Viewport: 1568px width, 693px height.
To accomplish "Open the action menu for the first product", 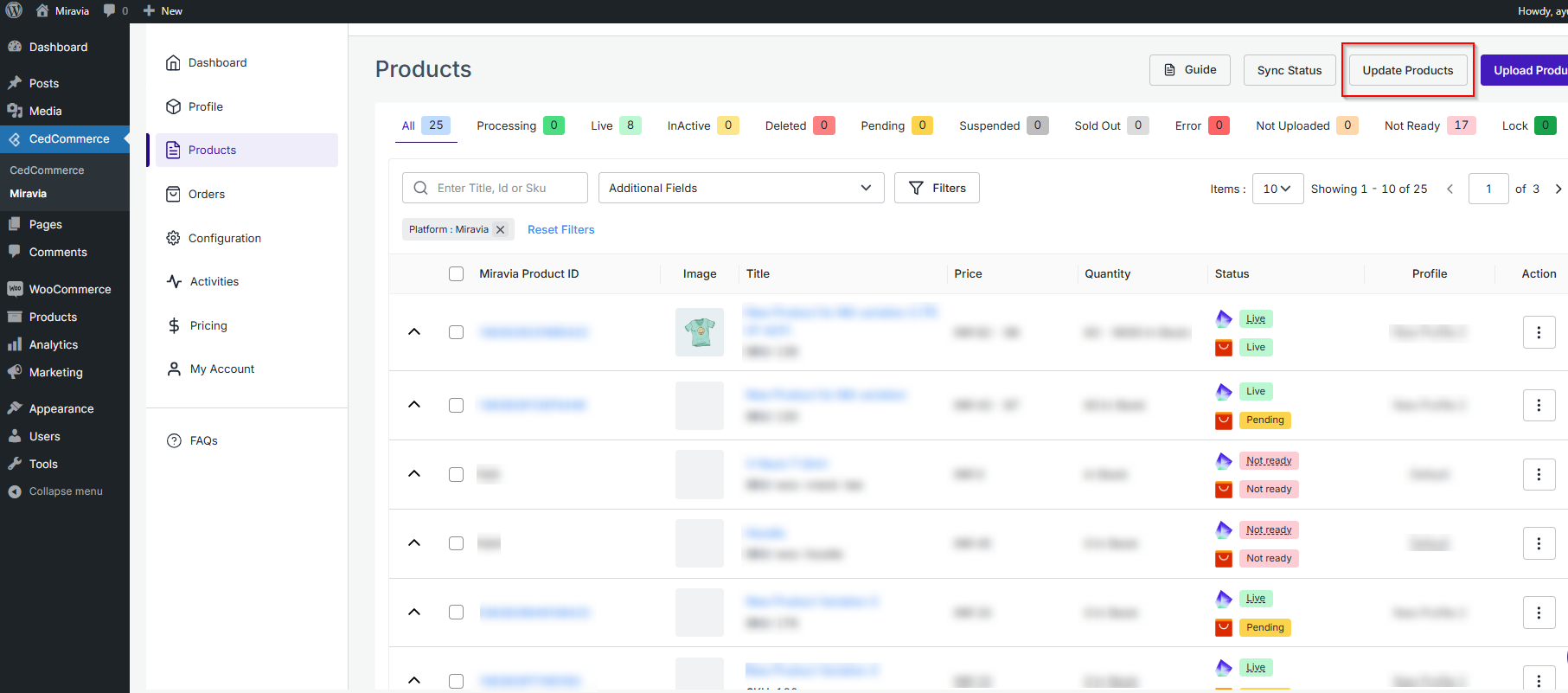I will 1539,332.
